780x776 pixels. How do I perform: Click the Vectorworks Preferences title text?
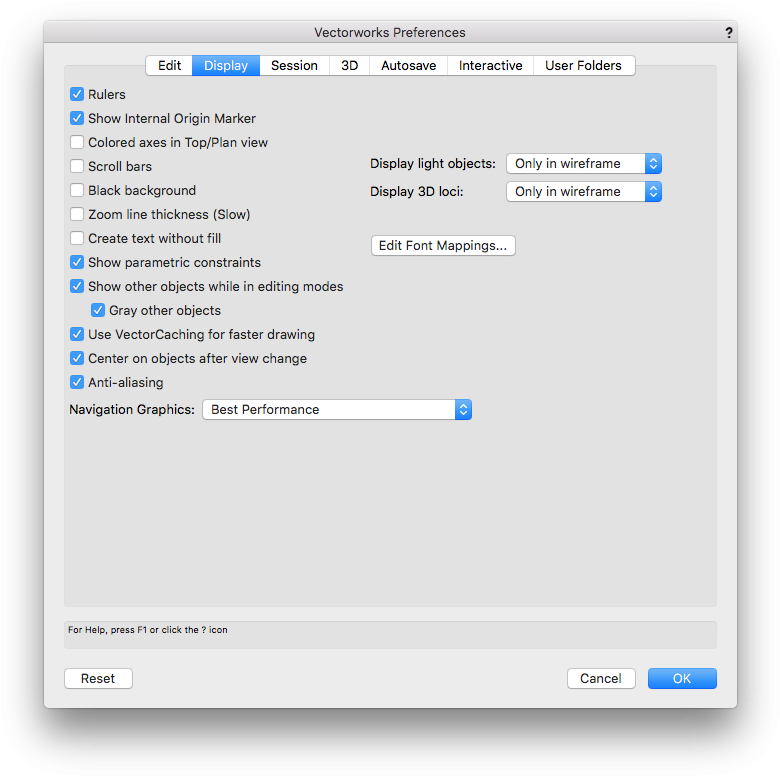(x=390, y=33)
